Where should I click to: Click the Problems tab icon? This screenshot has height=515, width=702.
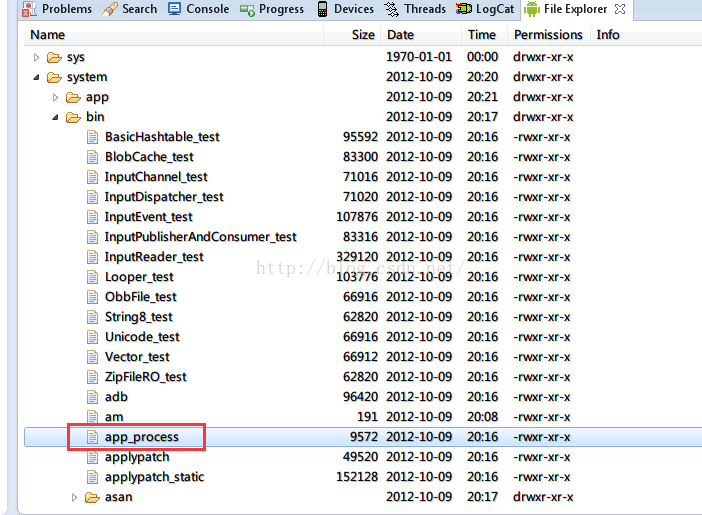[29, 9]
